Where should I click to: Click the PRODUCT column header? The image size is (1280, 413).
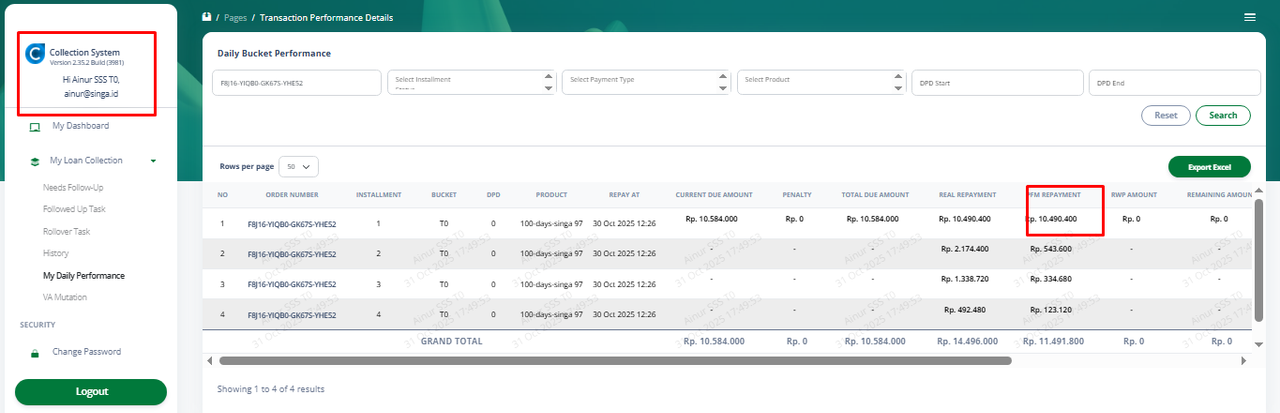click(x=551, y=195)
